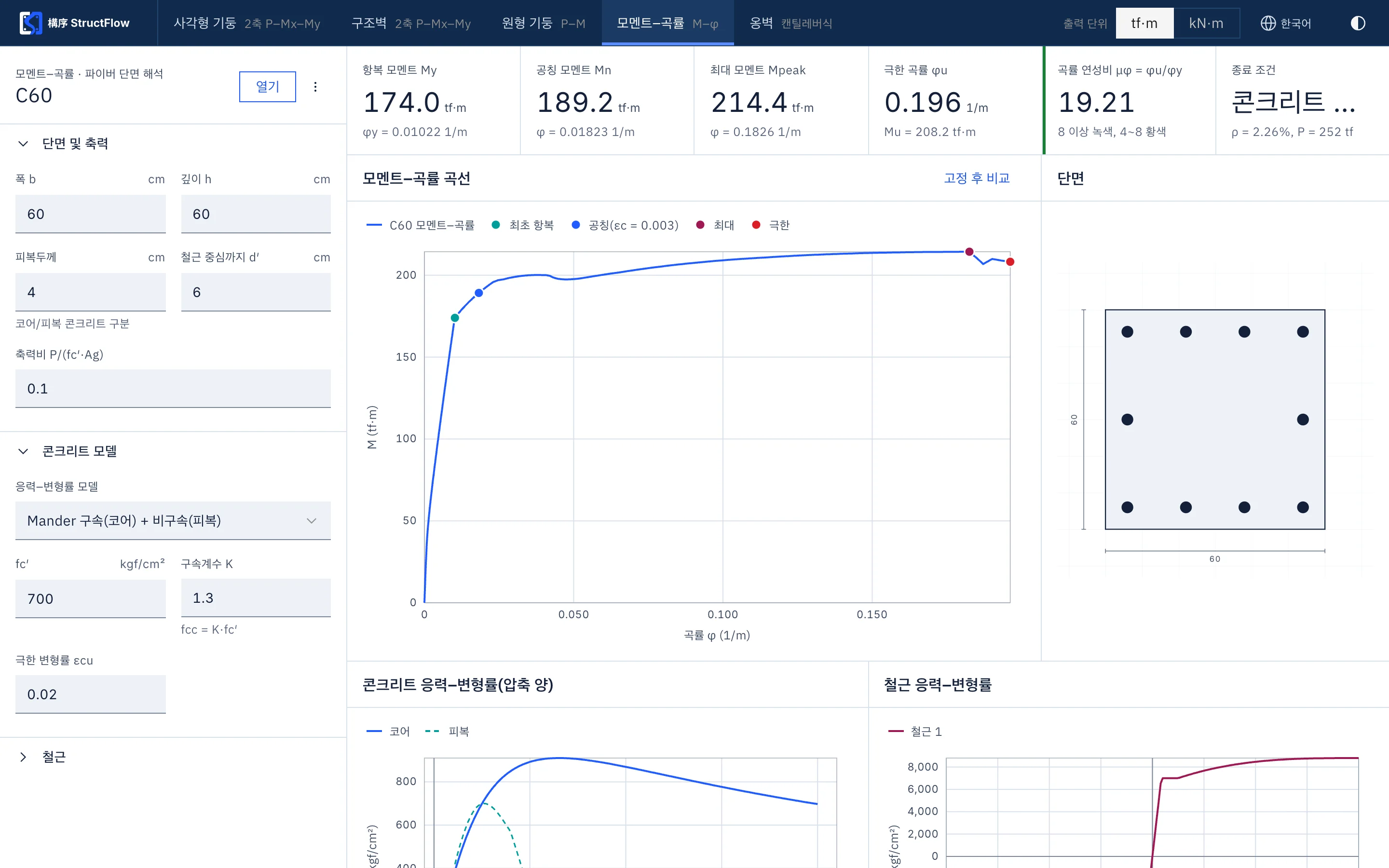Select tf·m output unit
Screen dimensions: 1389x868
[x=1144, y=23]
